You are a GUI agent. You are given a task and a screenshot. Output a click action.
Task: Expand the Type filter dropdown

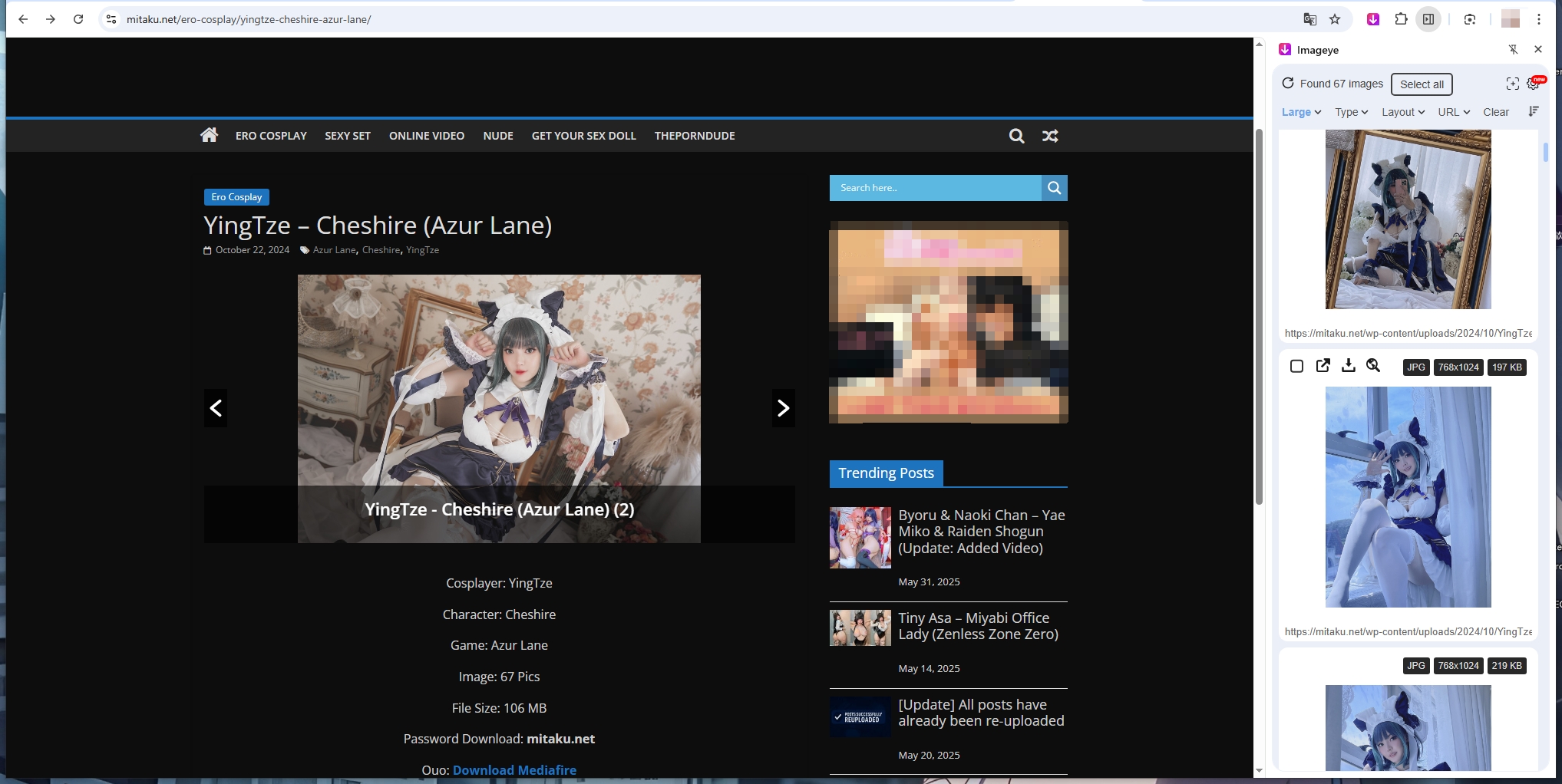1351,112
